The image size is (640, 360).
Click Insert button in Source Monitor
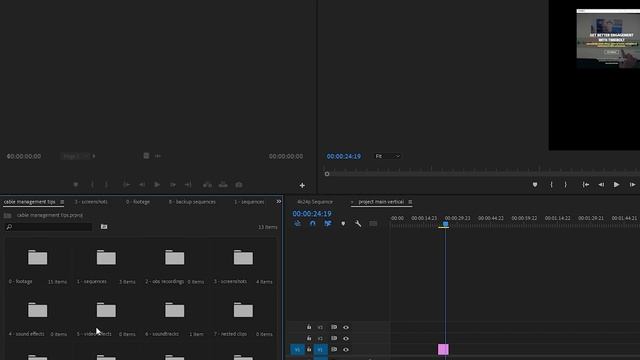[207, 185]
